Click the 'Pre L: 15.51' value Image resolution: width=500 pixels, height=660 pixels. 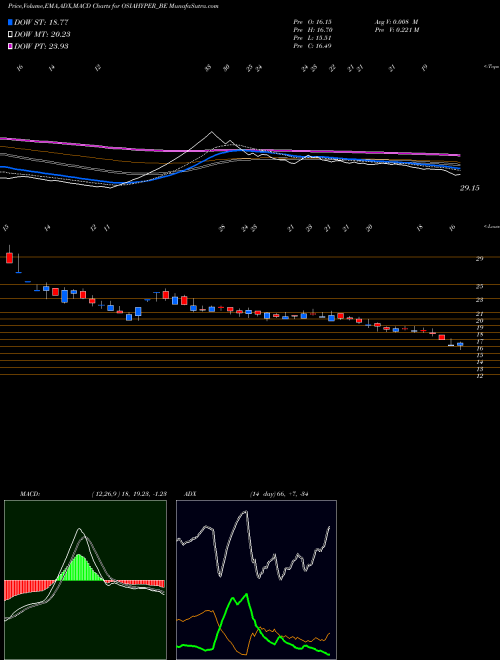[313, 37]
